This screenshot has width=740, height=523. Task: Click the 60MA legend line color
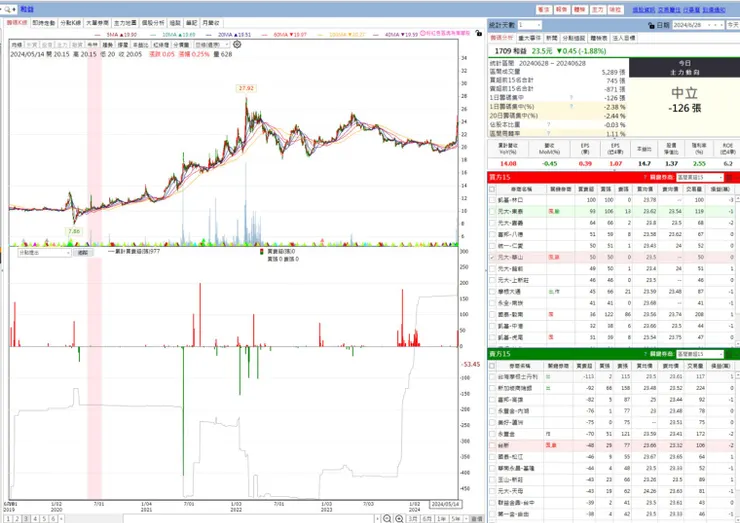tap(265, 35)
